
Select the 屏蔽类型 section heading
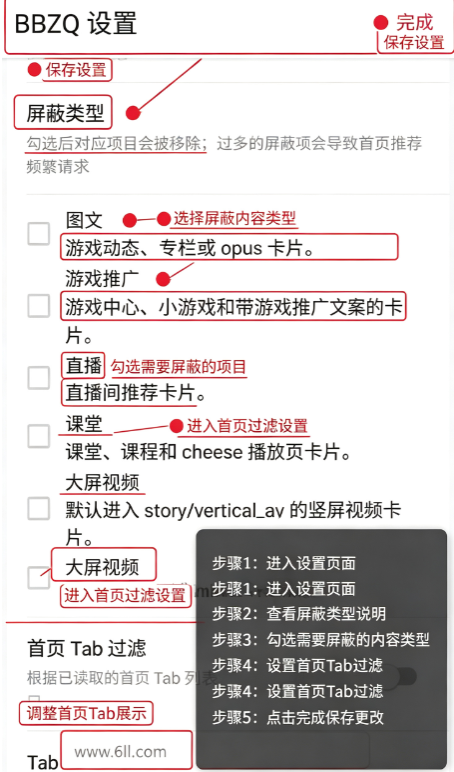point(64,113)
